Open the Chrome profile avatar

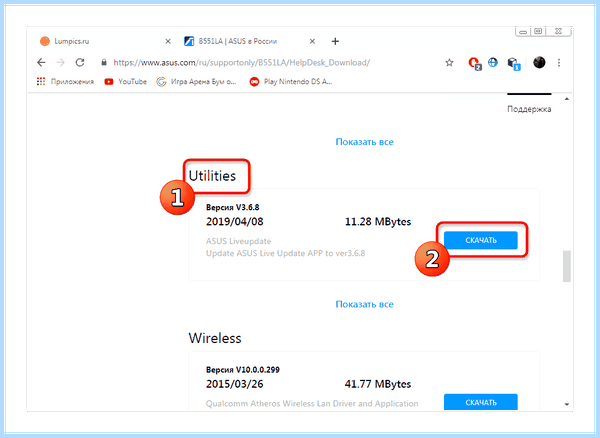tap(539, 62)
